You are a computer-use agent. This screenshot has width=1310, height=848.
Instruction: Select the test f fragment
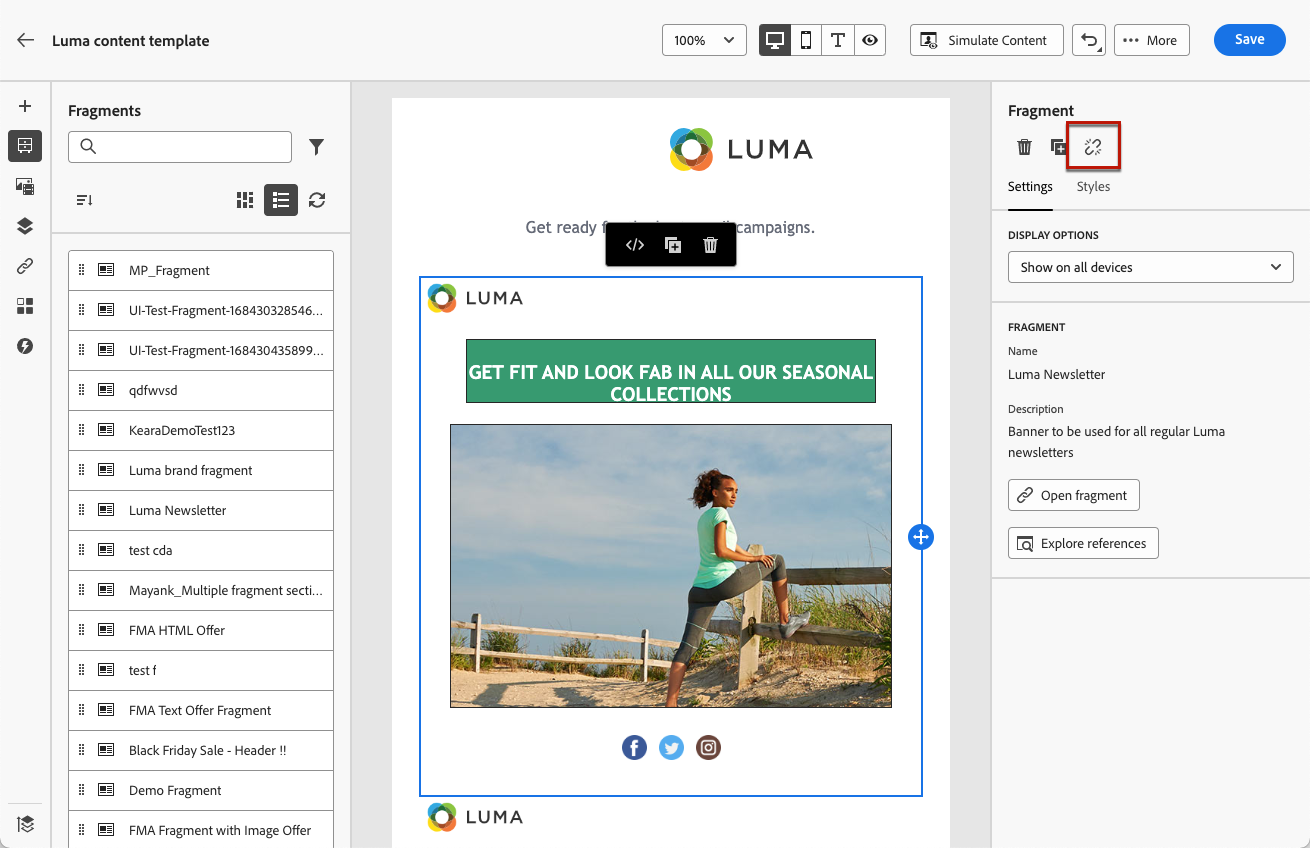tap(201, 670)
